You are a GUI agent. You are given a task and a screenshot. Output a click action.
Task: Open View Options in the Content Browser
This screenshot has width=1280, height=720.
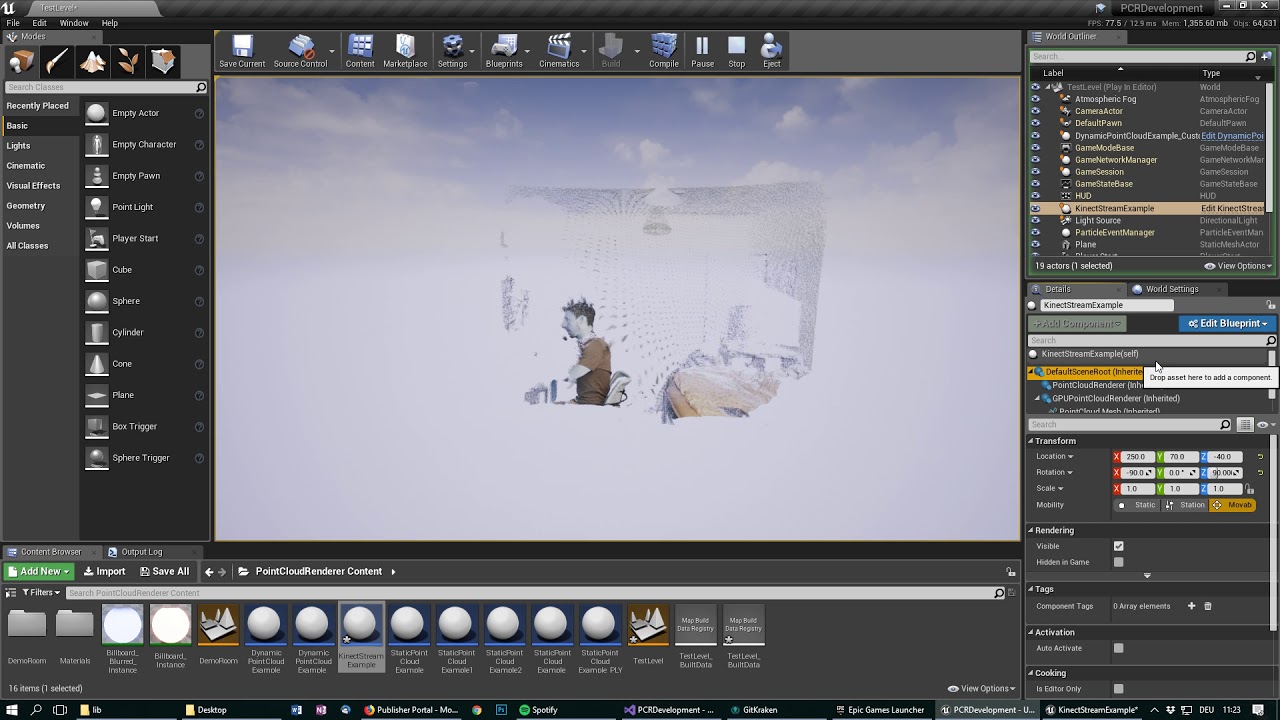982,688
